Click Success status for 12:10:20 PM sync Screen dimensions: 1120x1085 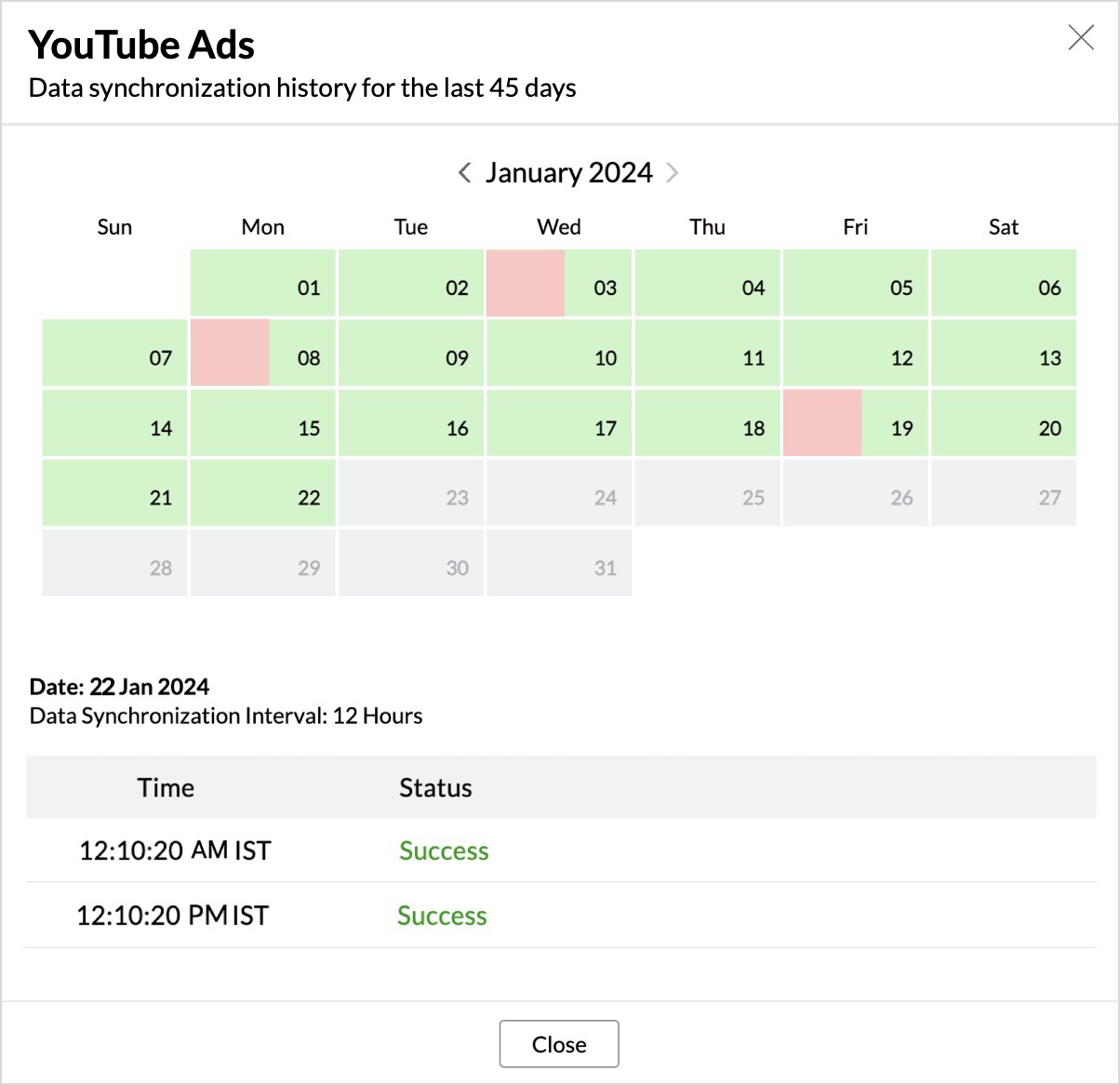click(x=442, y=916)
